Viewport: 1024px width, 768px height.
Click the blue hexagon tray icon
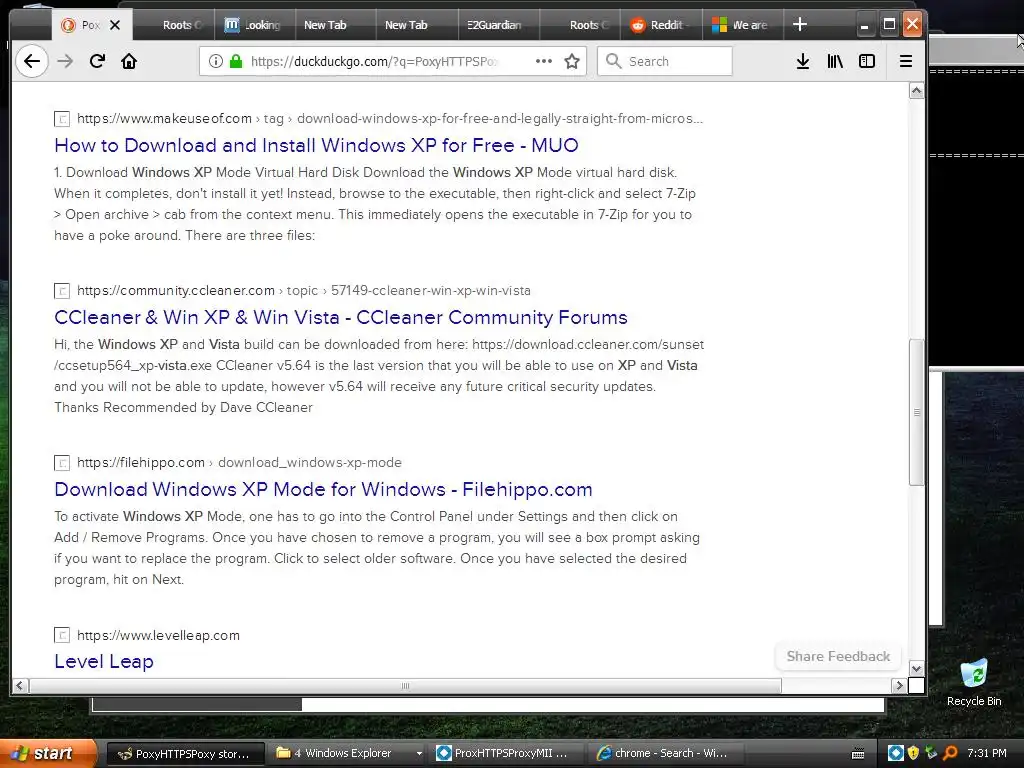[895, 753]
